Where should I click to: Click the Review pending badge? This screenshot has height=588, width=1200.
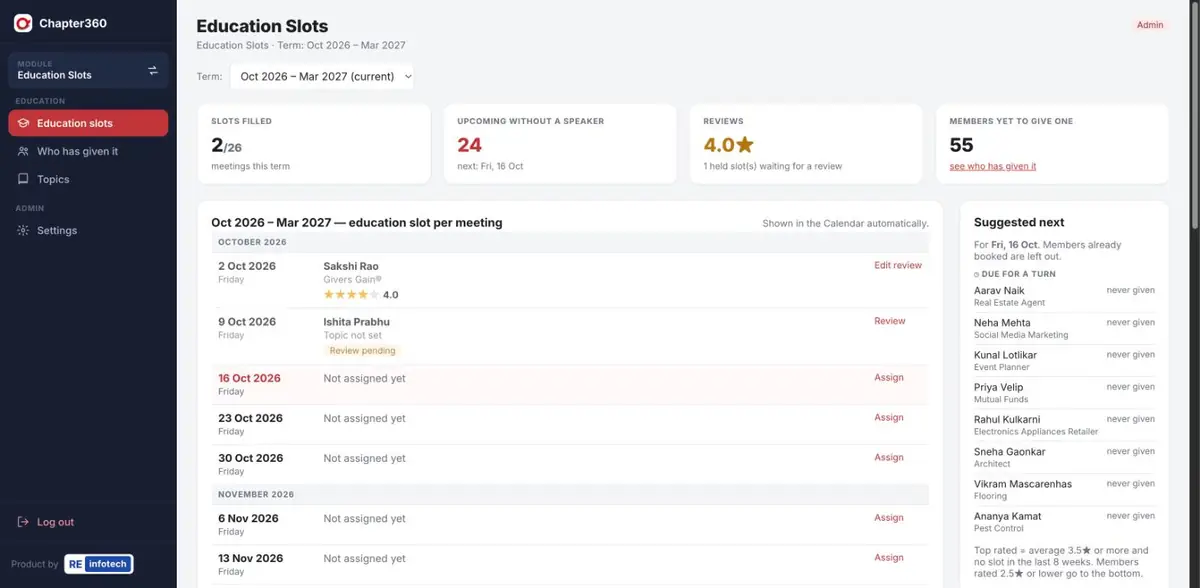362,351
